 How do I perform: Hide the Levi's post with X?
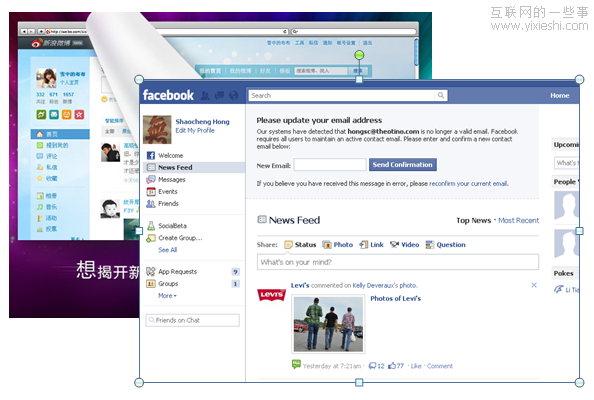point(534,285)
